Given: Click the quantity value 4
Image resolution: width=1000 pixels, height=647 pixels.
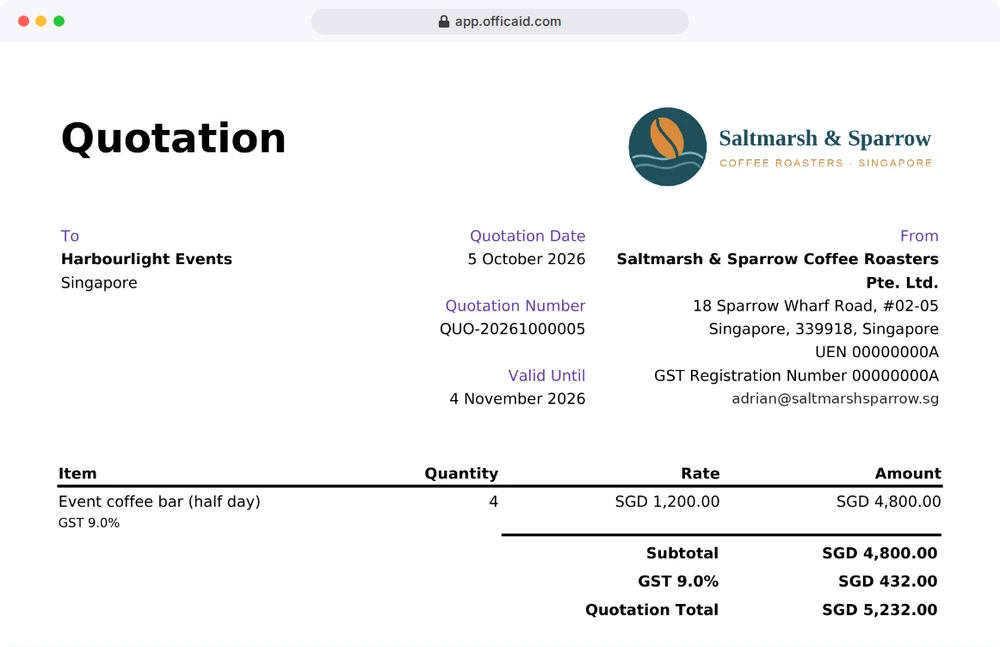Looking at the screenshot, I should click(493, 502).
